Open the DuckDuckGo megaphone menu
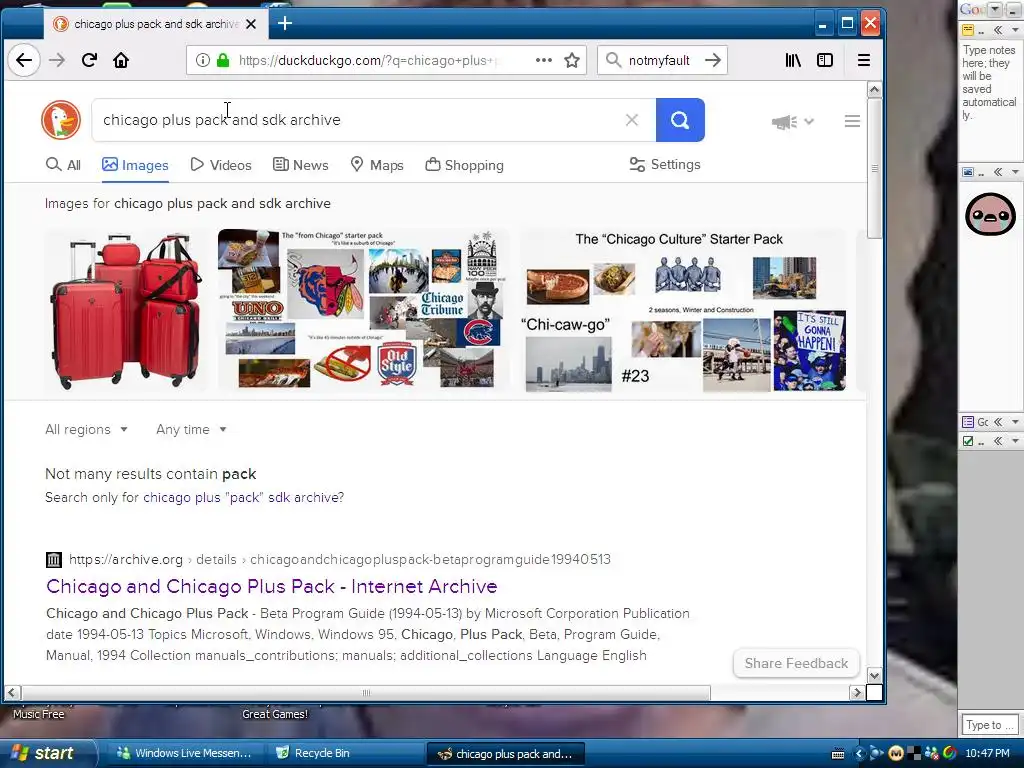Screen dimensions: 1024x768 793,121
